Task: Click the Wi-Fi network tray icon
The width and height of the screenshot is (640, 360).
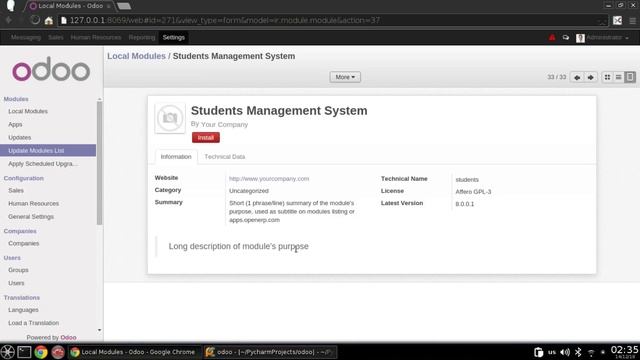Action: pos(591,352)
